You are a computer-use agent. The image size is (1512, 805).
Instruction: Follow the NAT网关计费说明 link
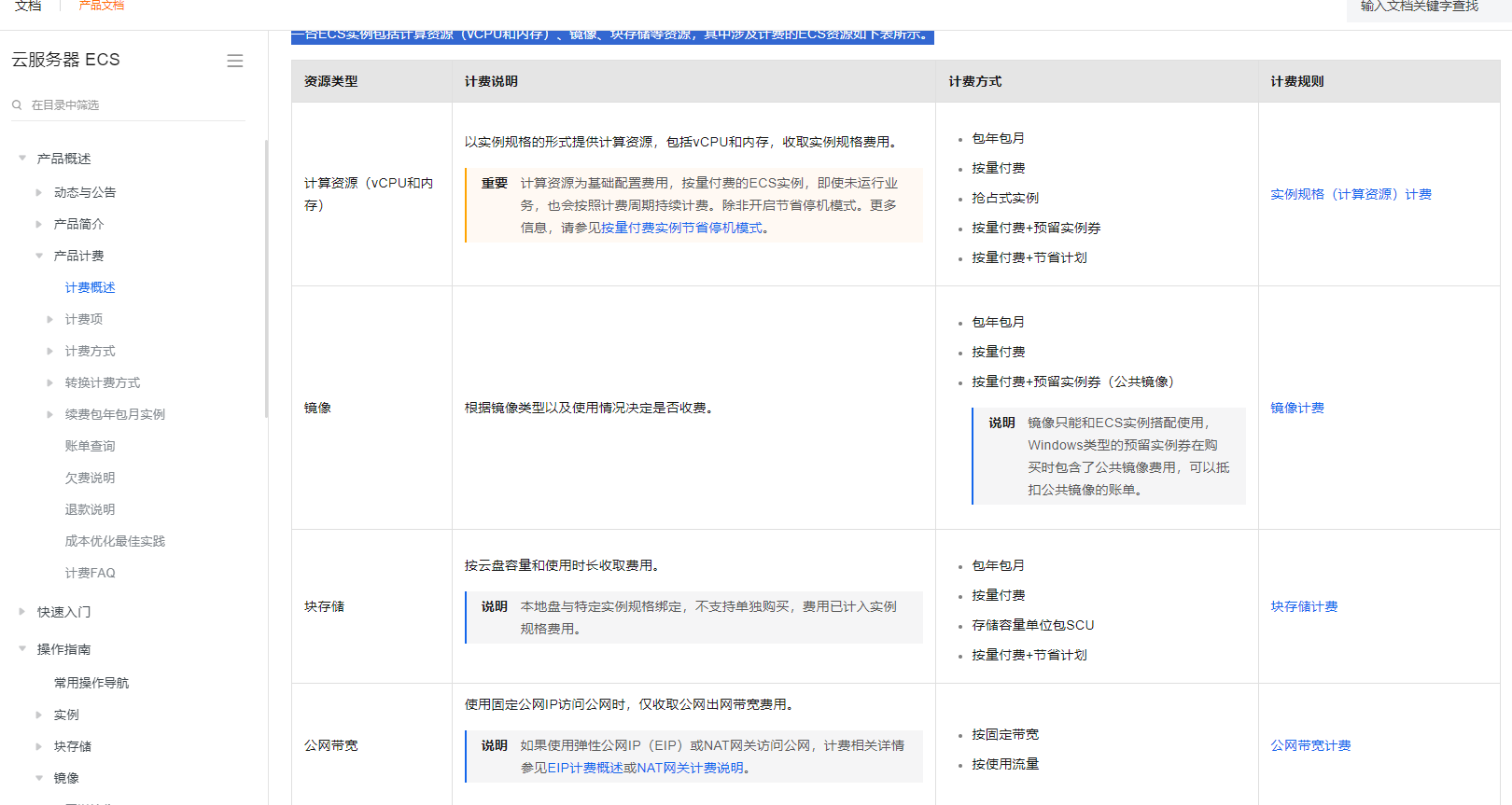pos(690,768)
